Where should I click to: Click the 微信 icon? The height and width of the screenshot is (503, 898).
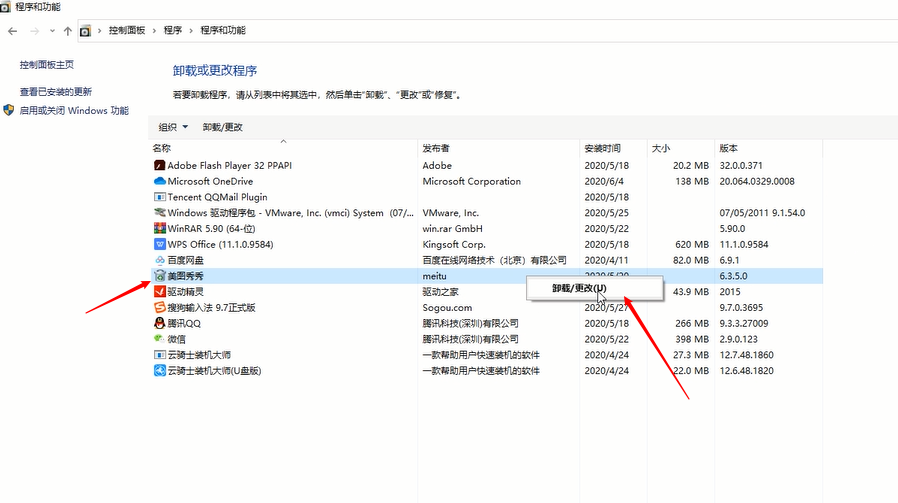click(160, 339)
